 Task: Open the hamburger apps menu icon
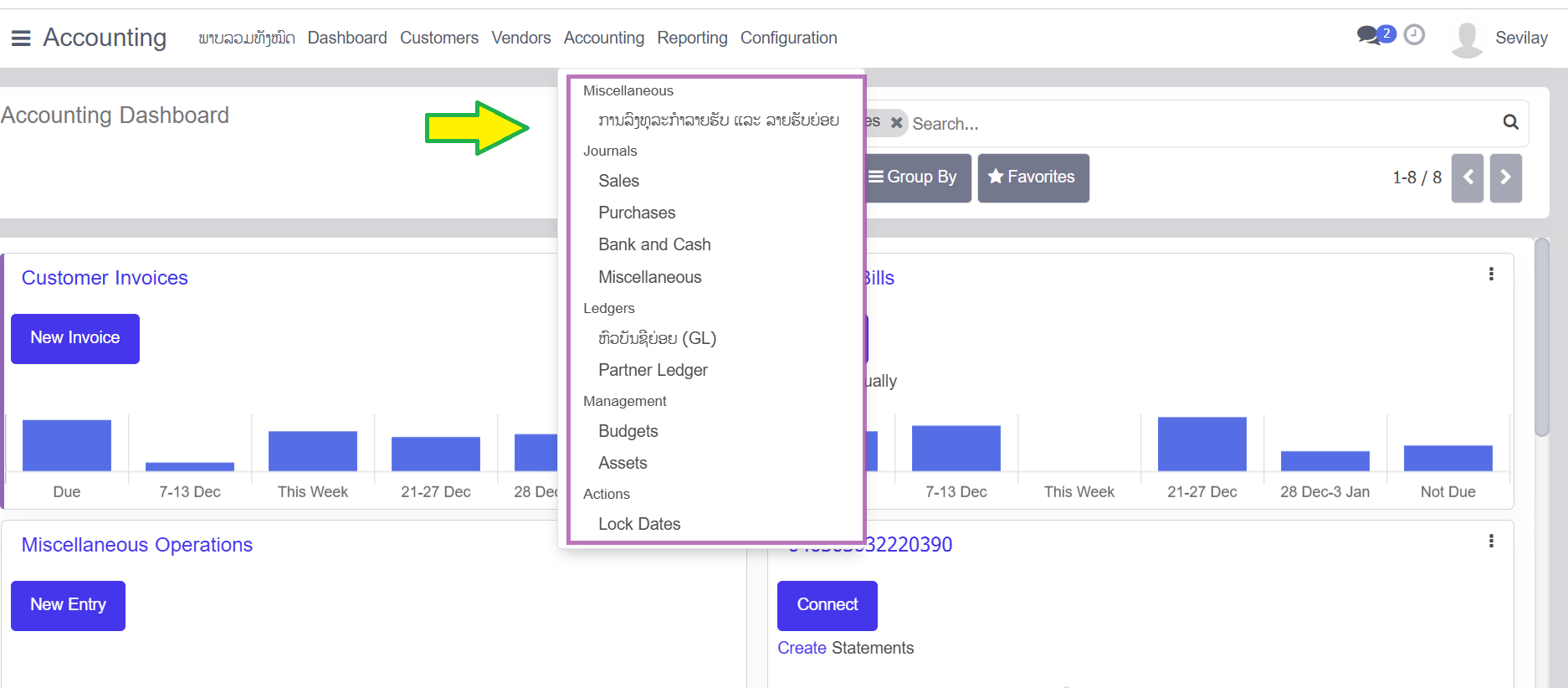point(21,39)
